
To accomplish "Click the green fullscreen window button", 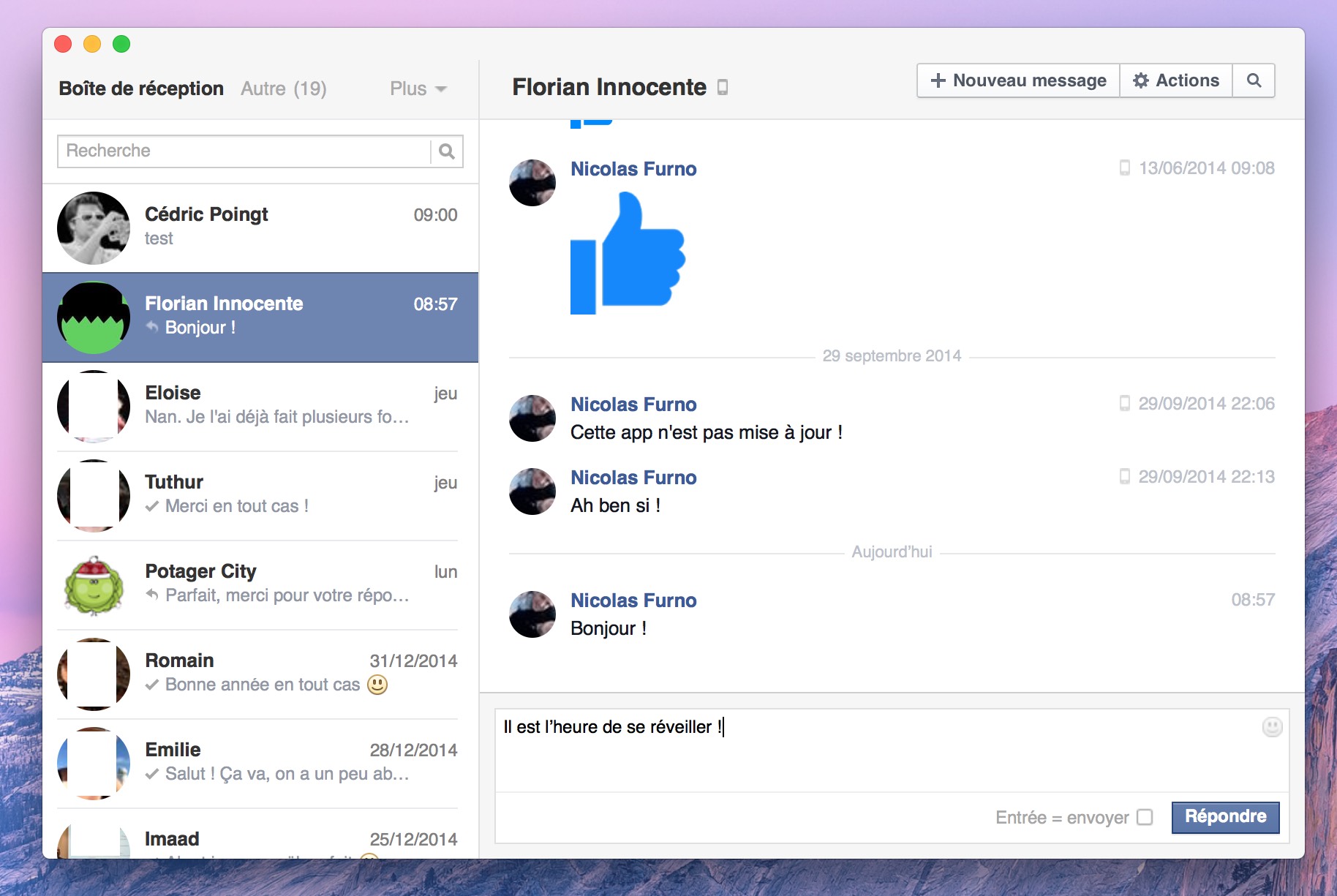I will tap(121, 44).
